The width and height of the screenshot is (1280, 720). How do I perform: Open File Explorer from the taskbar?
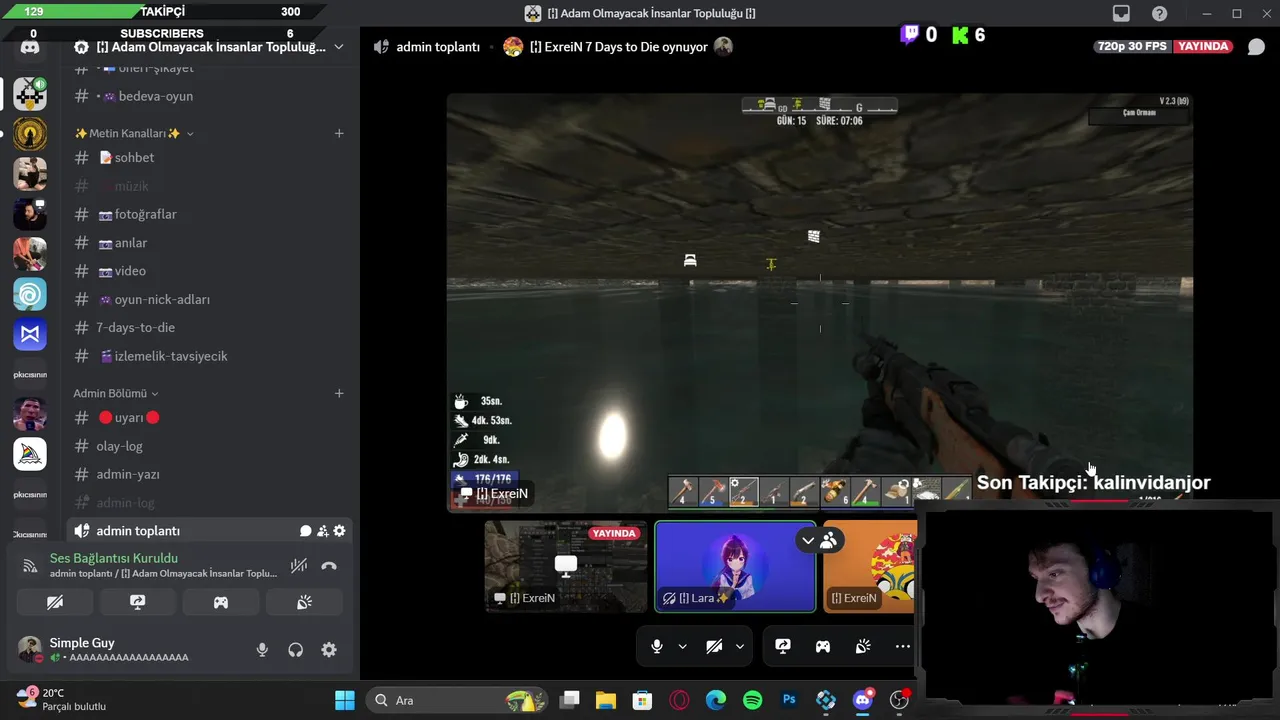[x=606, y=700]
